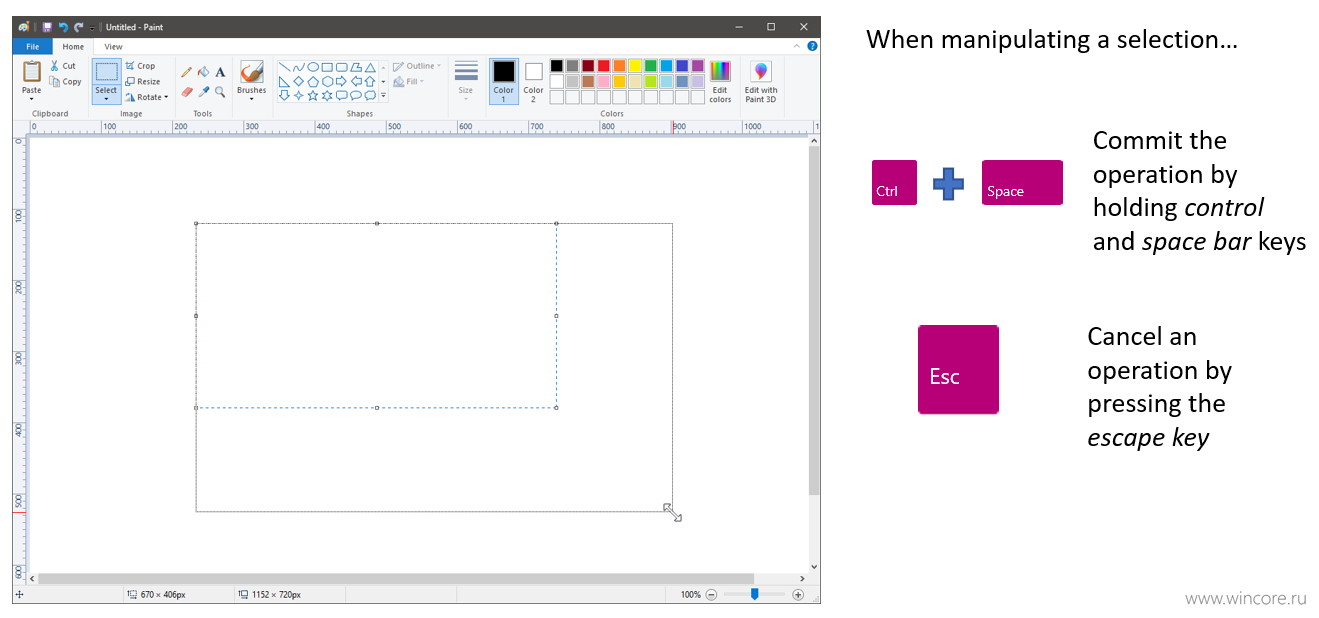The image size is (1319, 618).
Task: Choose the Pentagon shape
Action: tap(313, 81)
